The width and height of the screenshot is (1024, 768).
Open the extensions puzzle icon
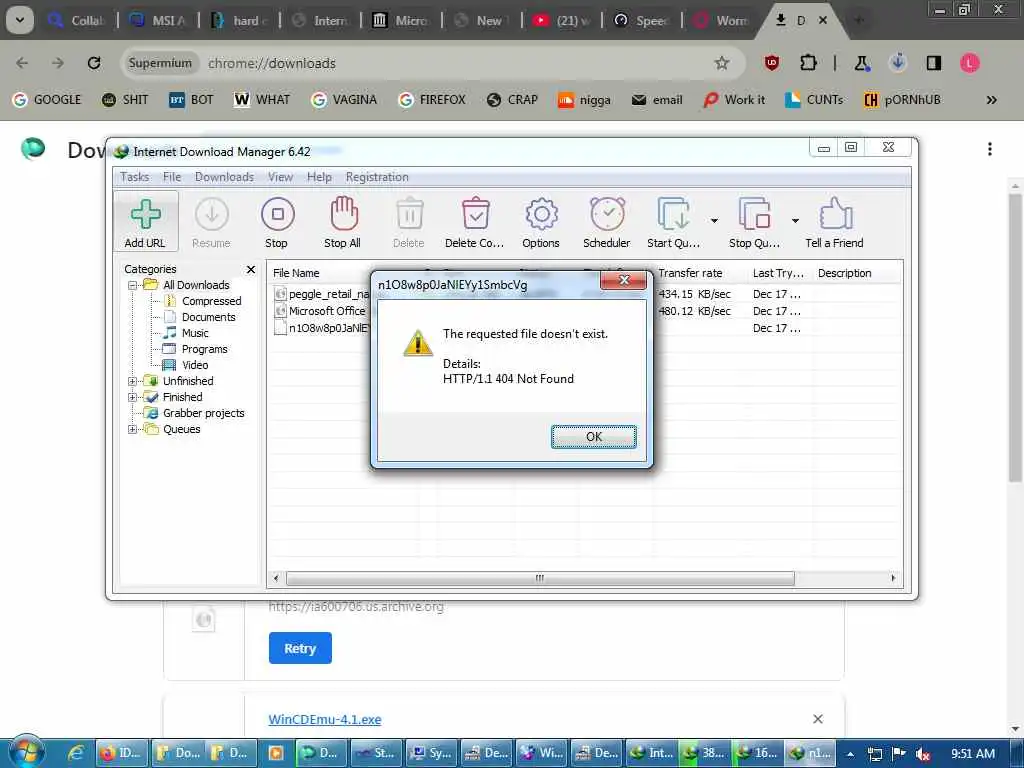[x=808, y=63]
